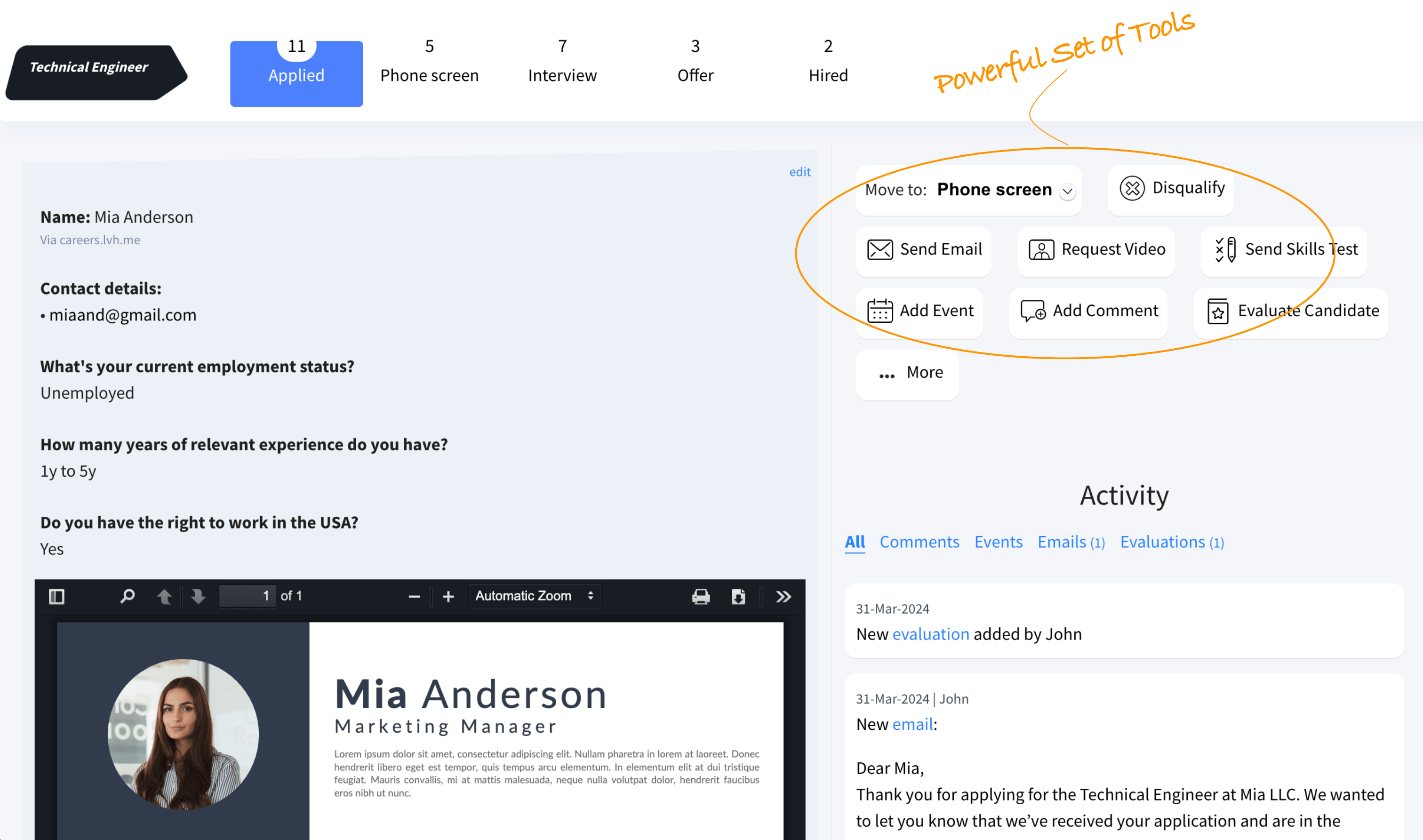The image size is (1423, 840).
Task: Print the resume with printer icon
Action: point(701,597)
